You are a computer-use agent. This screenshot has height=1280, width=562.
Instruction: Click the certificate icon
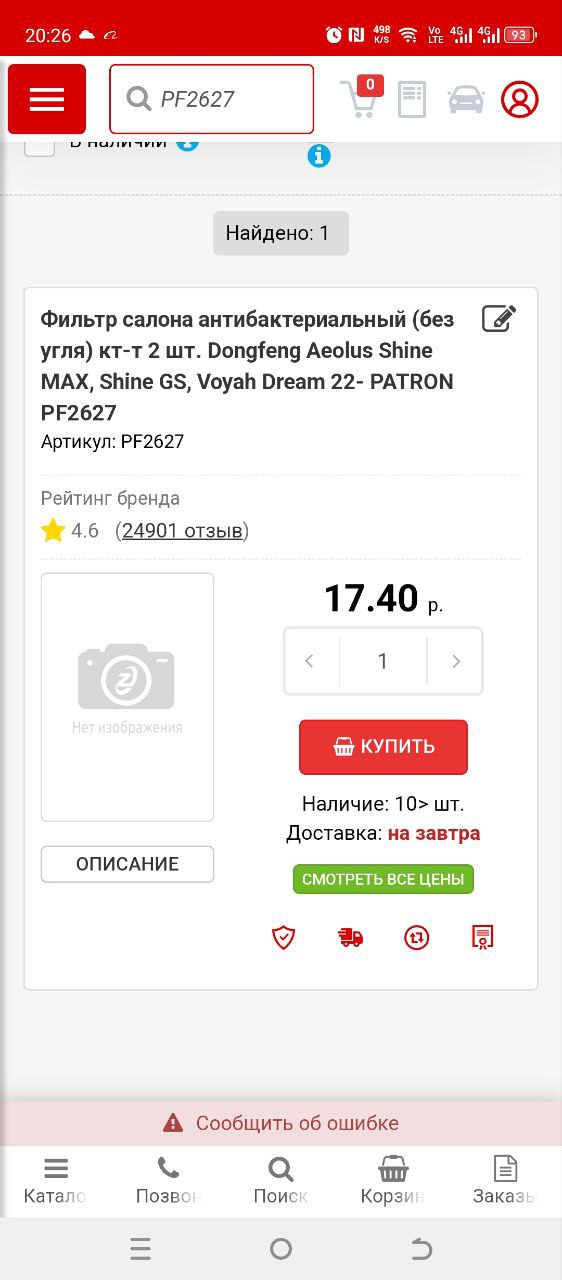pyautogui.click(x=483, y=937)
